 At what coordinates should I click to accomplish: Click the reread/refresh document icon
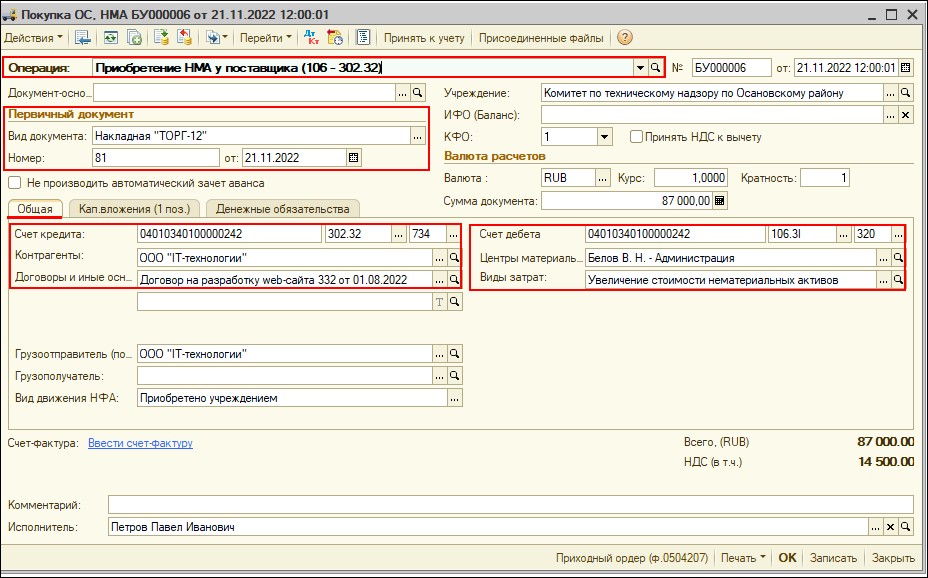click(x=111, y=38)
